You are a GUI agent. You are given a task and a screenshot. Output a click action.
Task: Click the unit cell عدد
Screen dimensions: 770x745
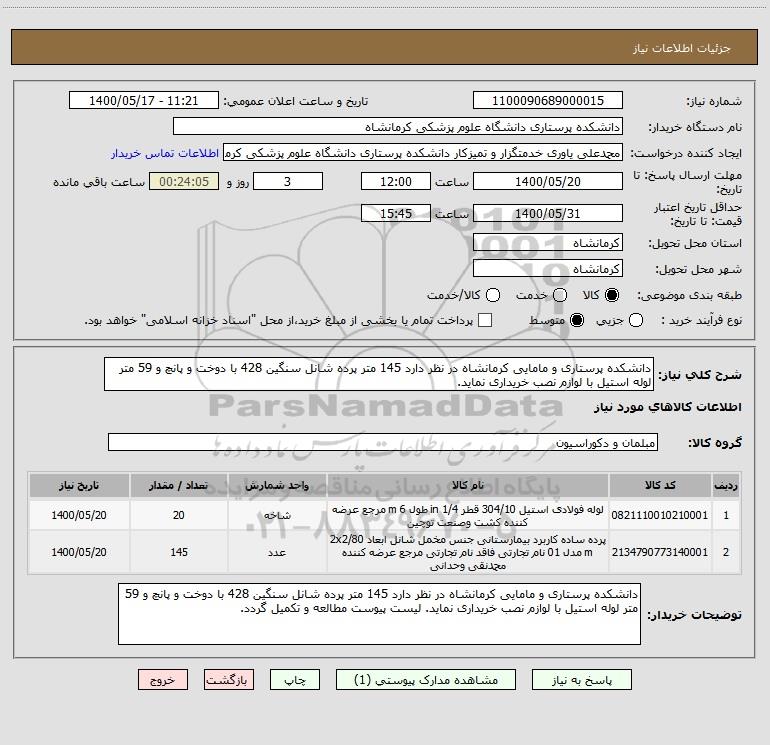(277, 552)
